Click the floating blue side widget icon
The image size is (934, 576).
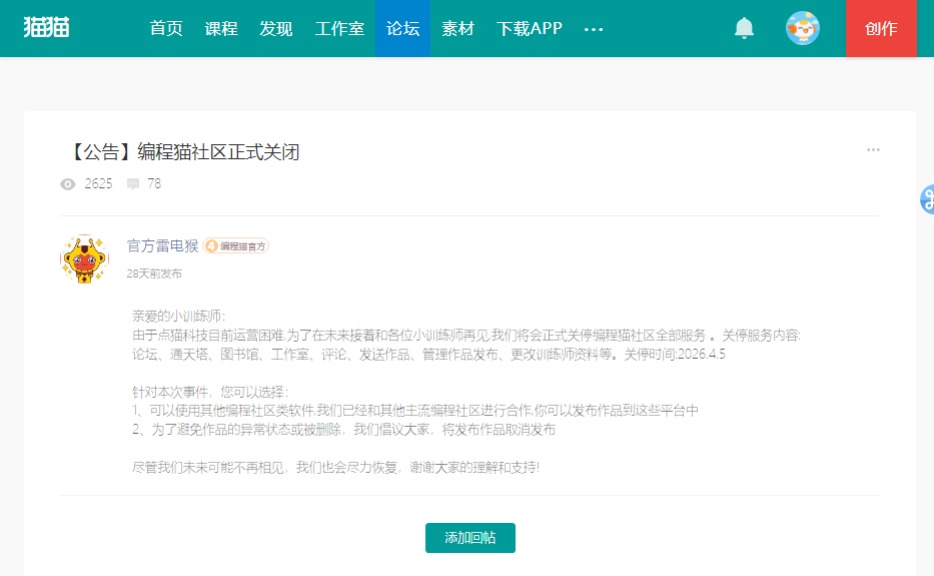pos(927,200)
